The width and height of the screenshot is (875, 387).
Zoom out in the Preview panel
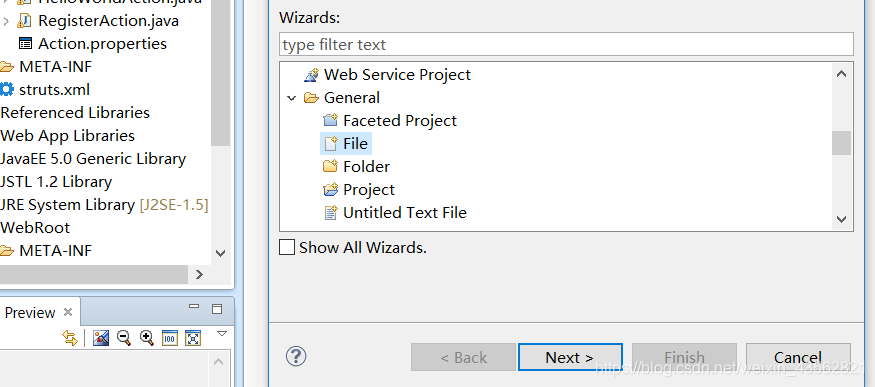tap(124, 338)
